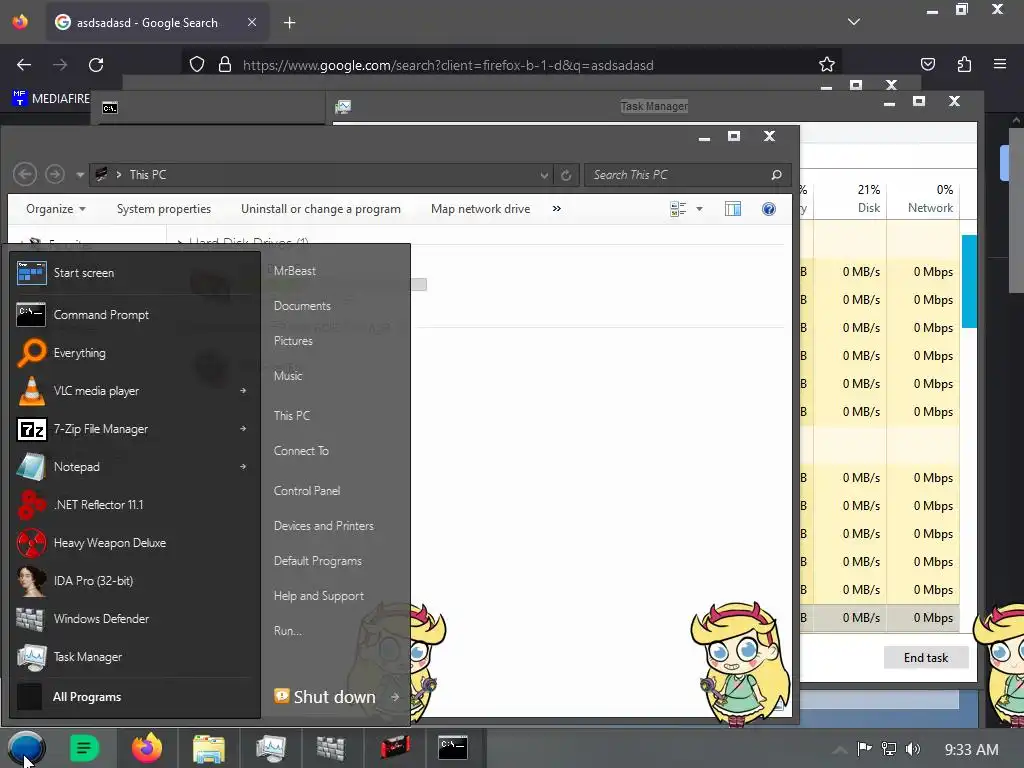Bookmark page with star icon in Firefox
Viewport: 1024px width, 768px height.
point(827,65)
